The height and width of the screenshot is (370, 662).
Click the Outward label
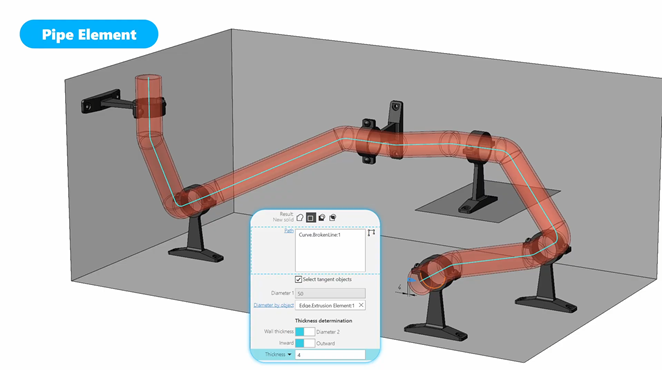(326, 343)
